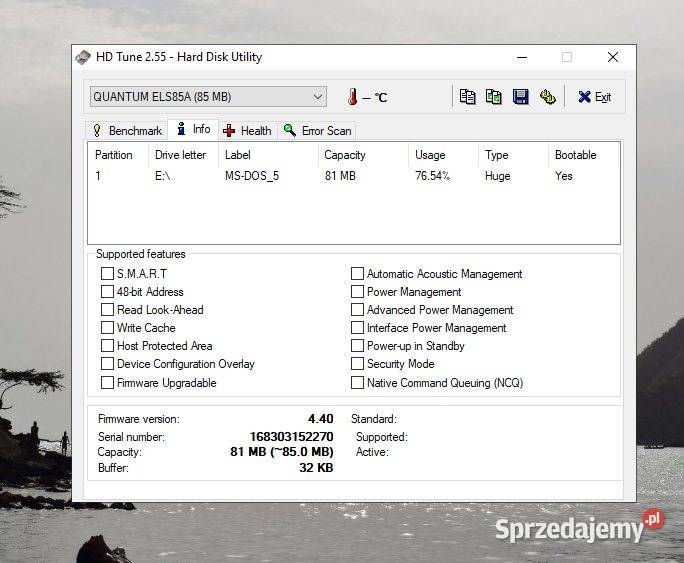Click the Huge partition type cell
Viewport: 684px width, 563px height.
coord(498,176)
